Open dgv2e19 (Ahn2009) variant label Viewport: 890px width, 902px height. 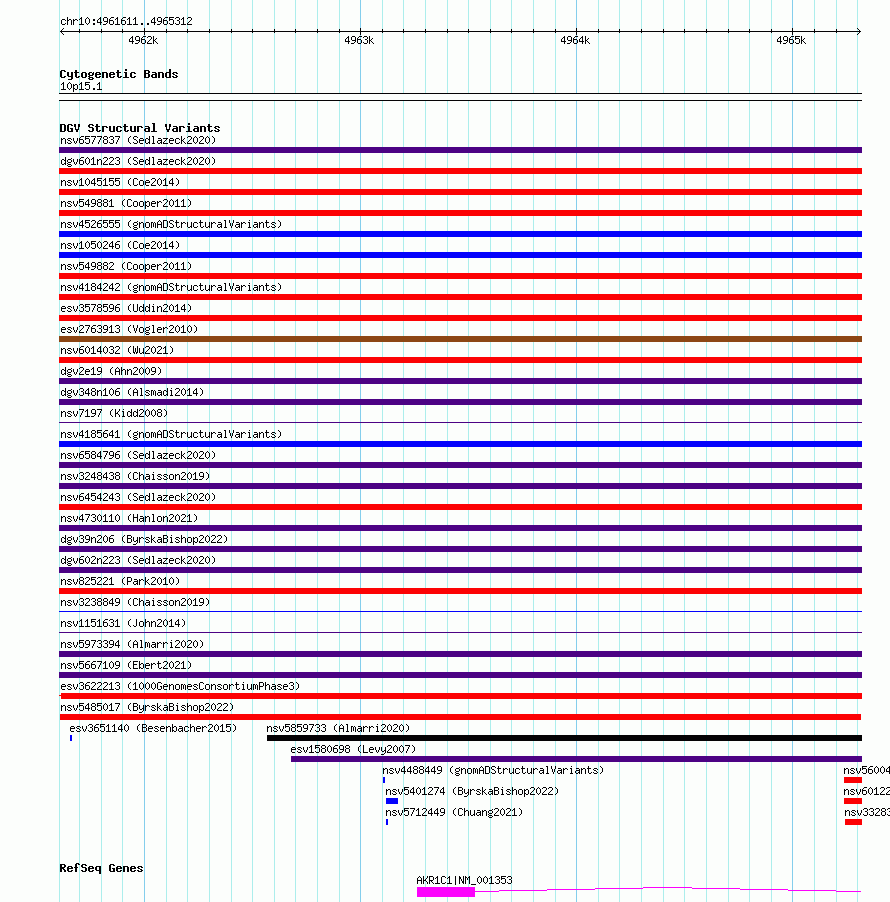coord(111,371)
